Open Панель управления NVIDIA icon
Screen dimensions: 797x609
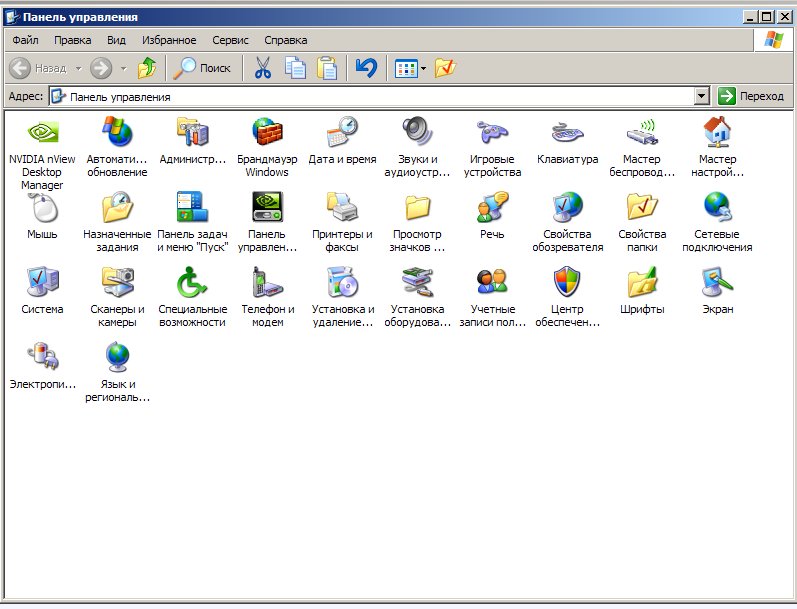[267, 207]
